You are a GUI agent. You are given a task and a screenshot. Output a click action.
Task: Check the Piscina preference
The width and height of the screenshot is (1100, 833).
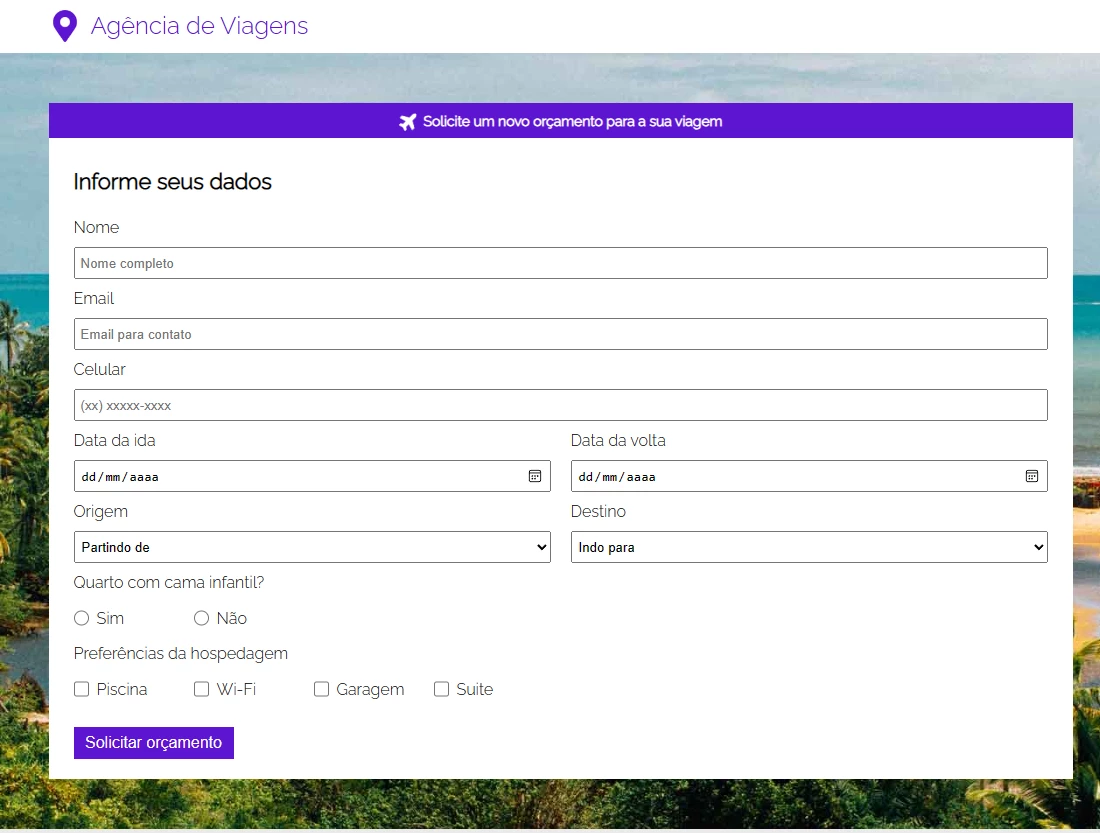[x=81, y=689]
